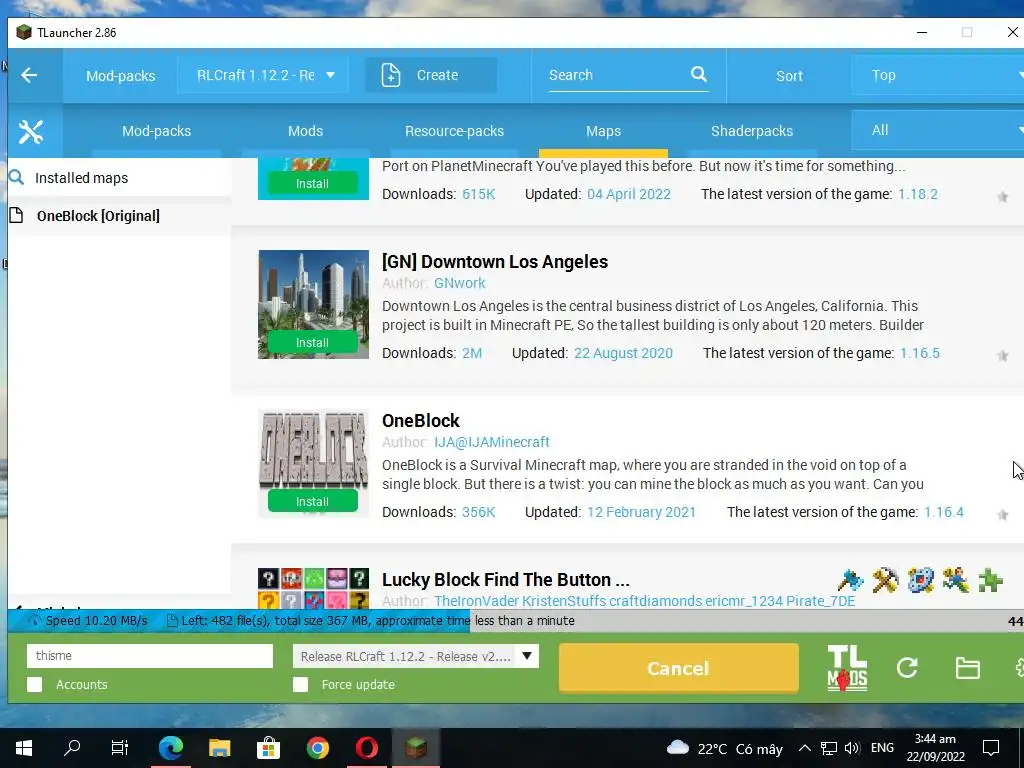The height and width of the screenshot is (768, 1024).
Task: Click the running figures icon on Lucky Block
Action: click(955, 579)
